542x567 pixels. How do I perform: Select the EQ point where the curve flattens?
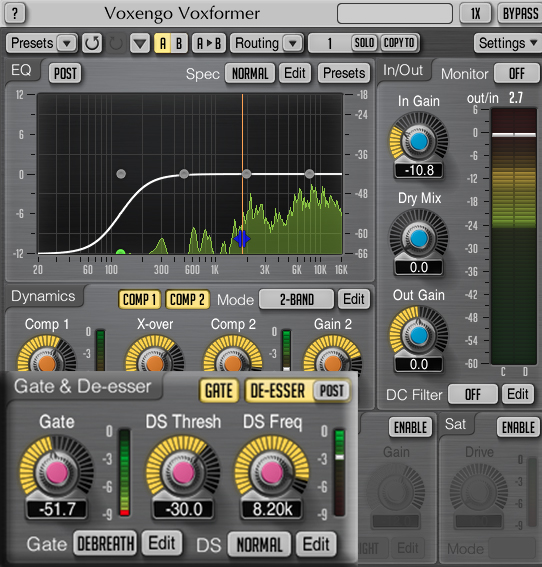pyautogui.click(x=184, y=174)
